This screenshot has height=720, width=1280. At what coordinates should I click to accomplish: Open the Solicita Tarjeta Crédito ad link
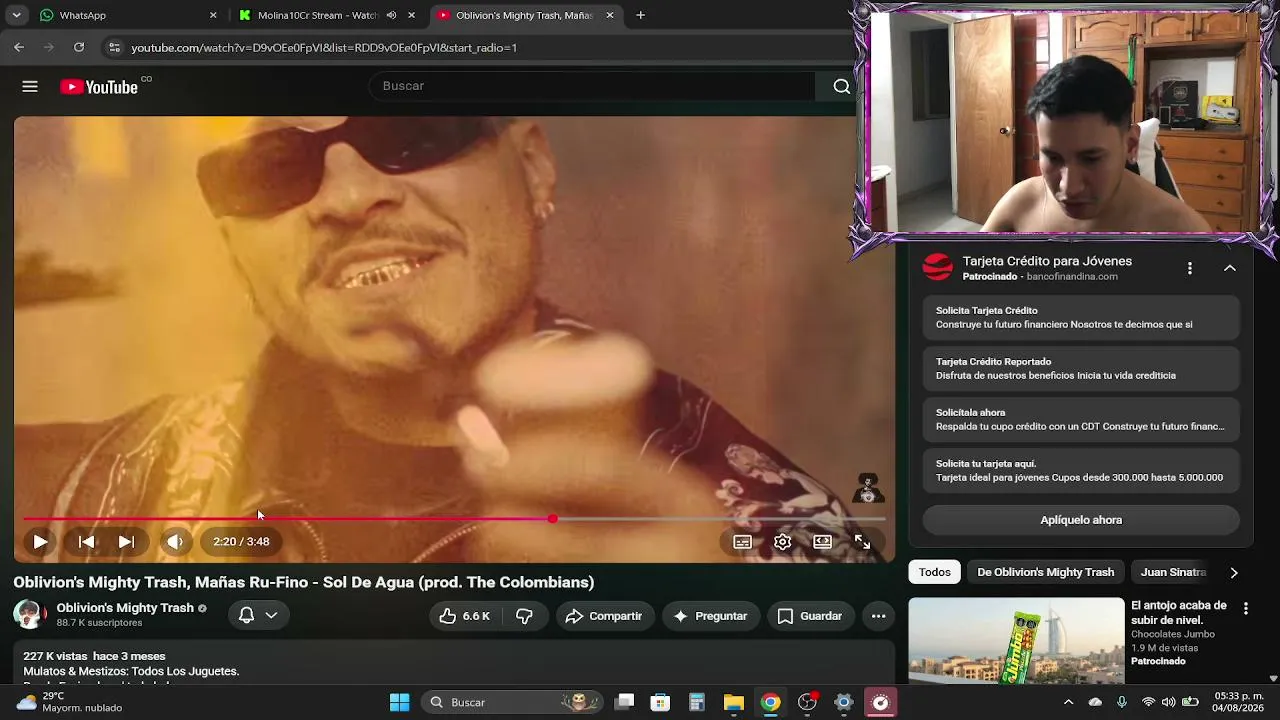coord(1081,318)
